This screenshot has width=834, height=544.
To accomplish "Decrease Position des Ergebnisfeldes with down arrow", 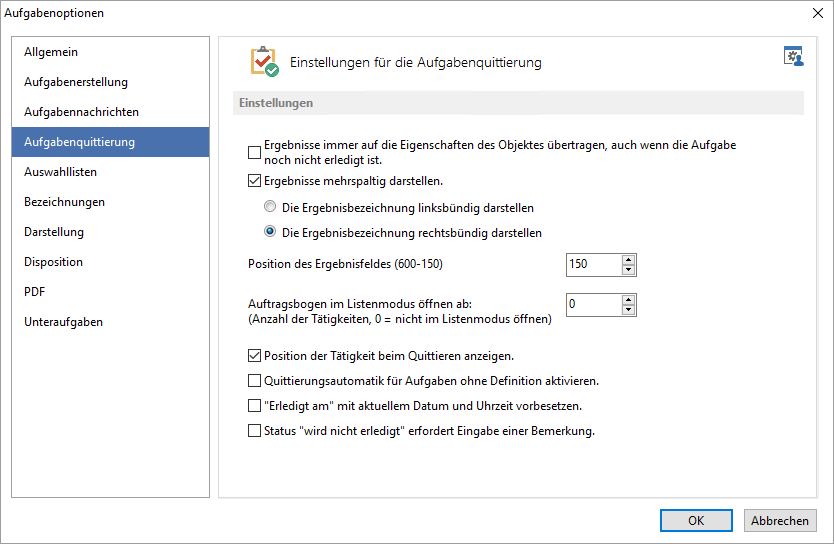I will point(629,270).
